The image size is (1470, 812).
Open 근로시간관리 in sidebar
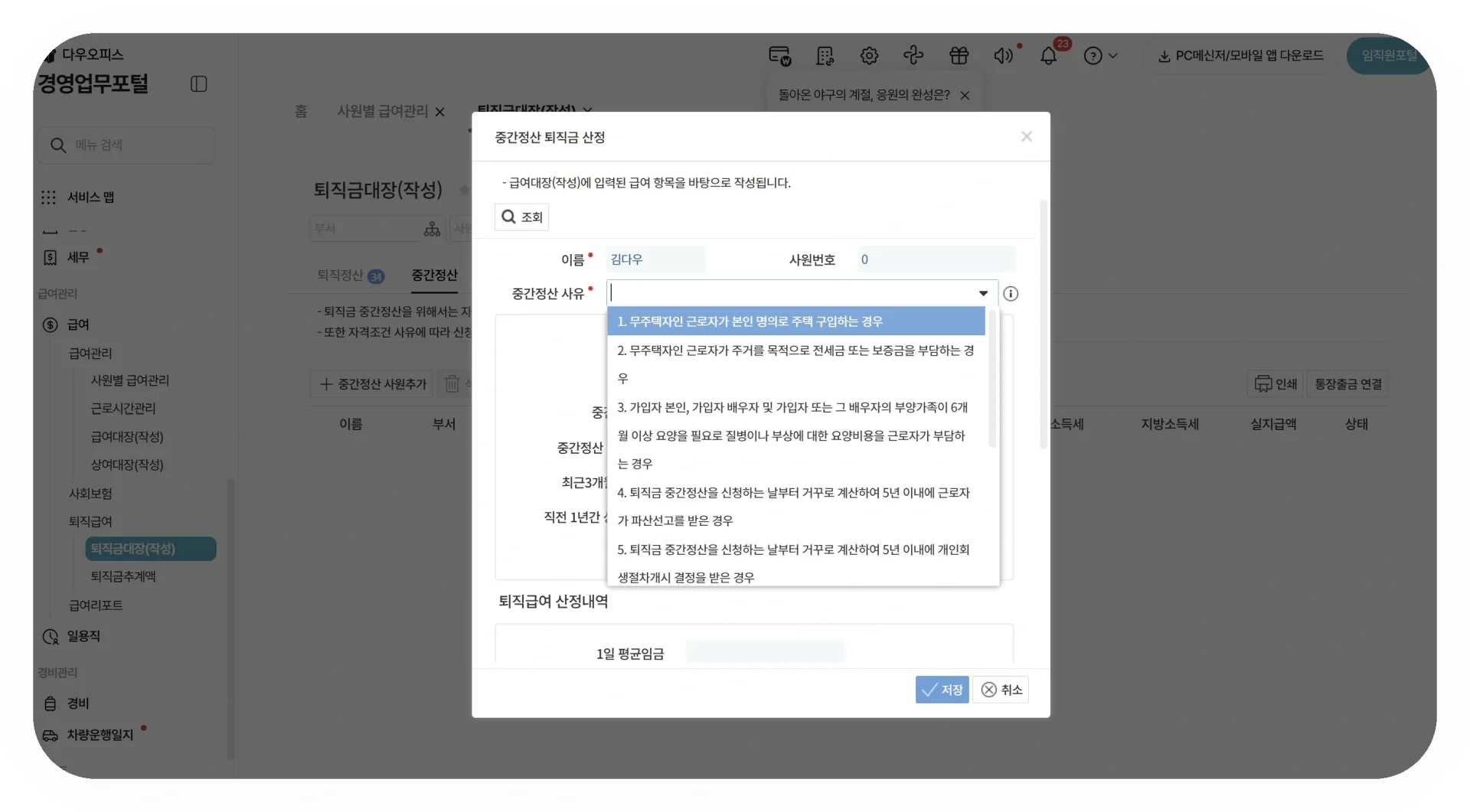(123, 409)
